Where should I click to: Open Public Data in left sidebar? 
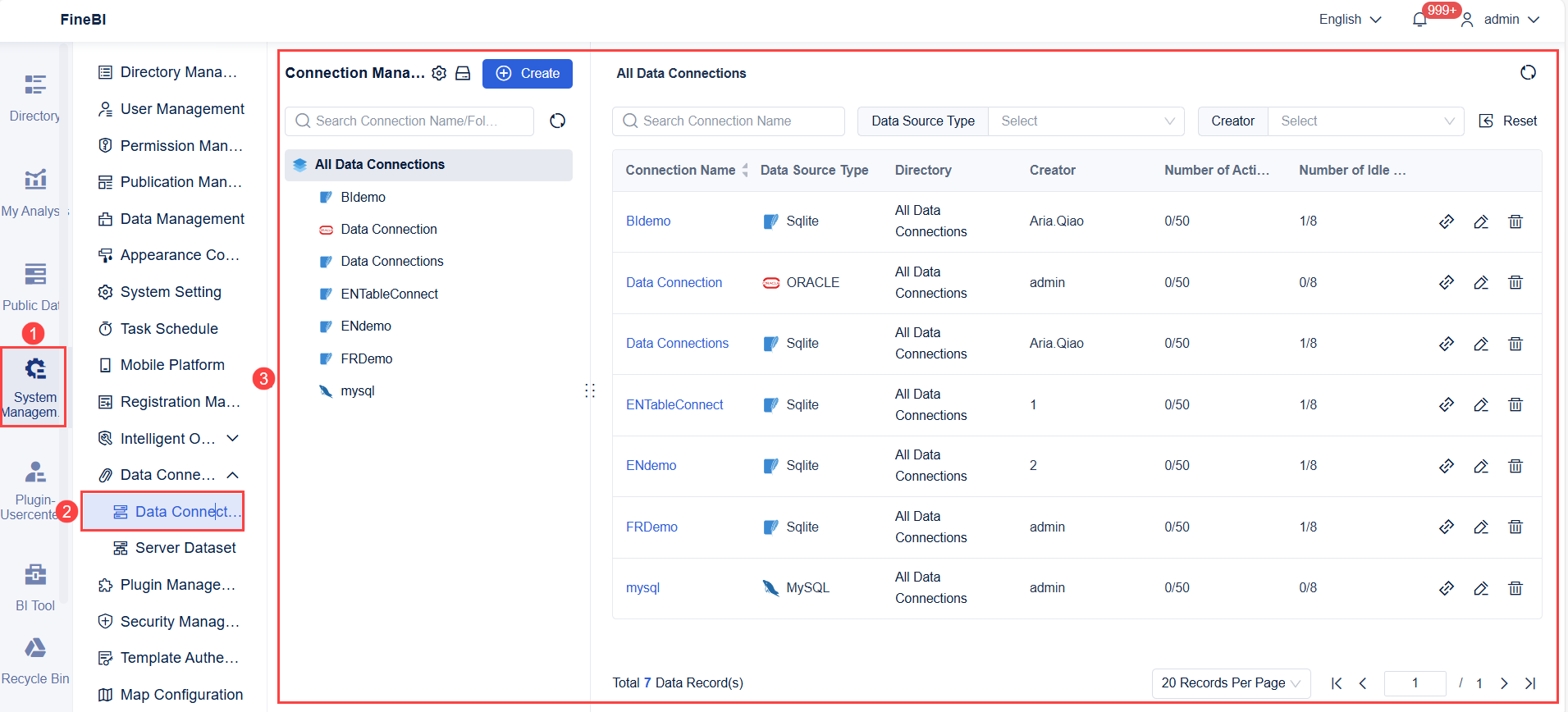33,287
